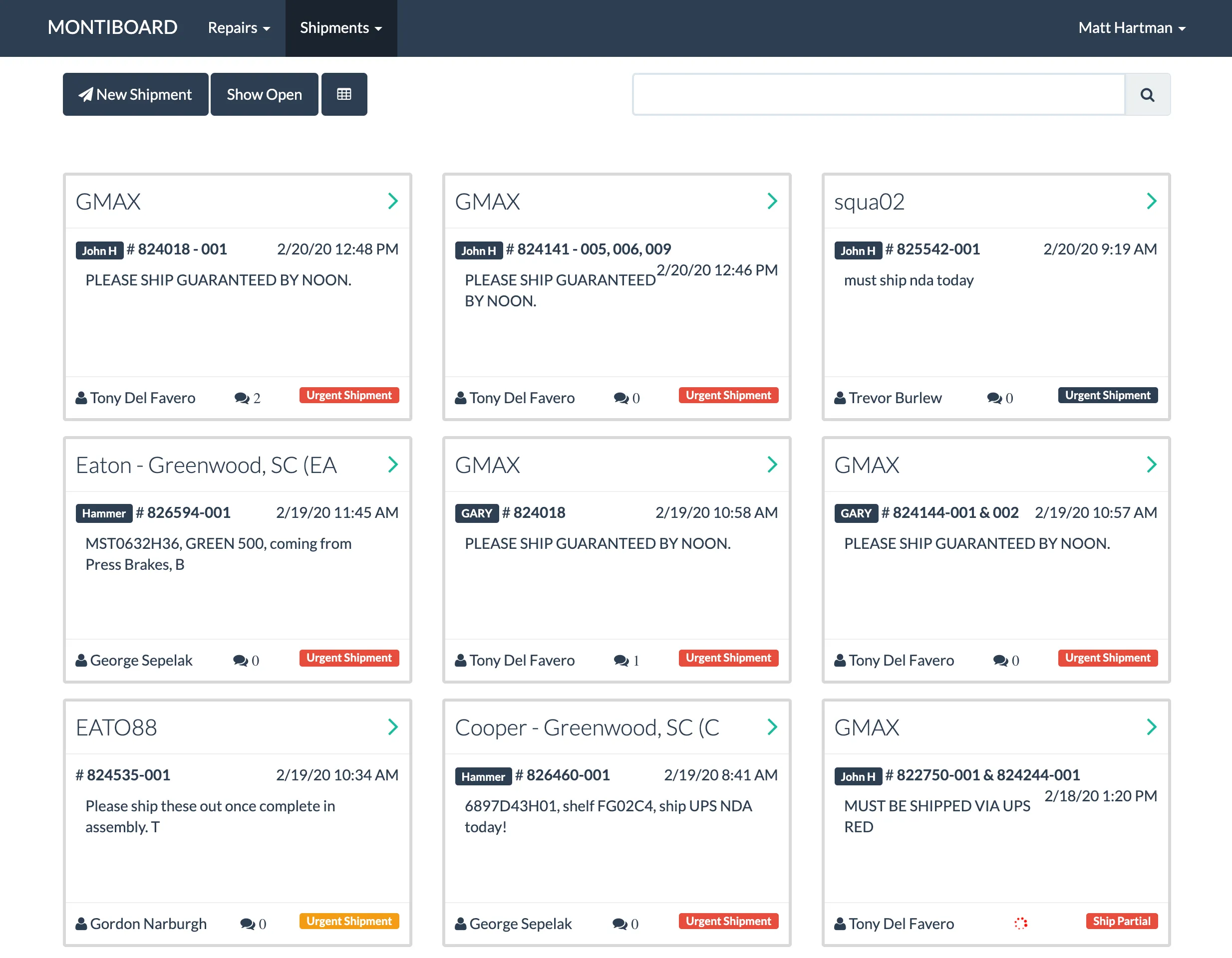This screenshot has height=958, width=1232.
Task: Click 'must ship nda today' note
Action: coord(909,280)
